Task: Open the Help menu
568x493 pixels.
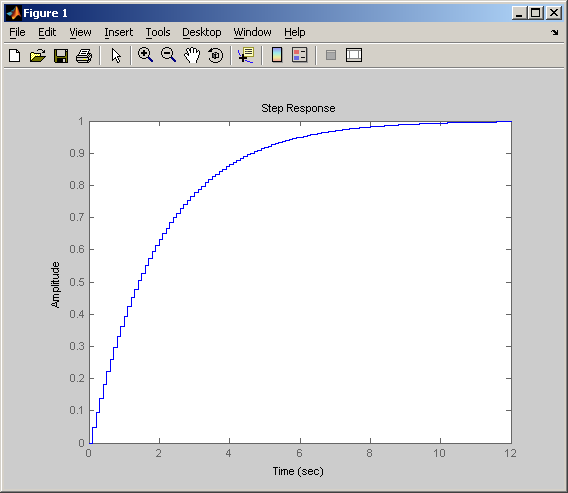Action: tap(295, 32)
